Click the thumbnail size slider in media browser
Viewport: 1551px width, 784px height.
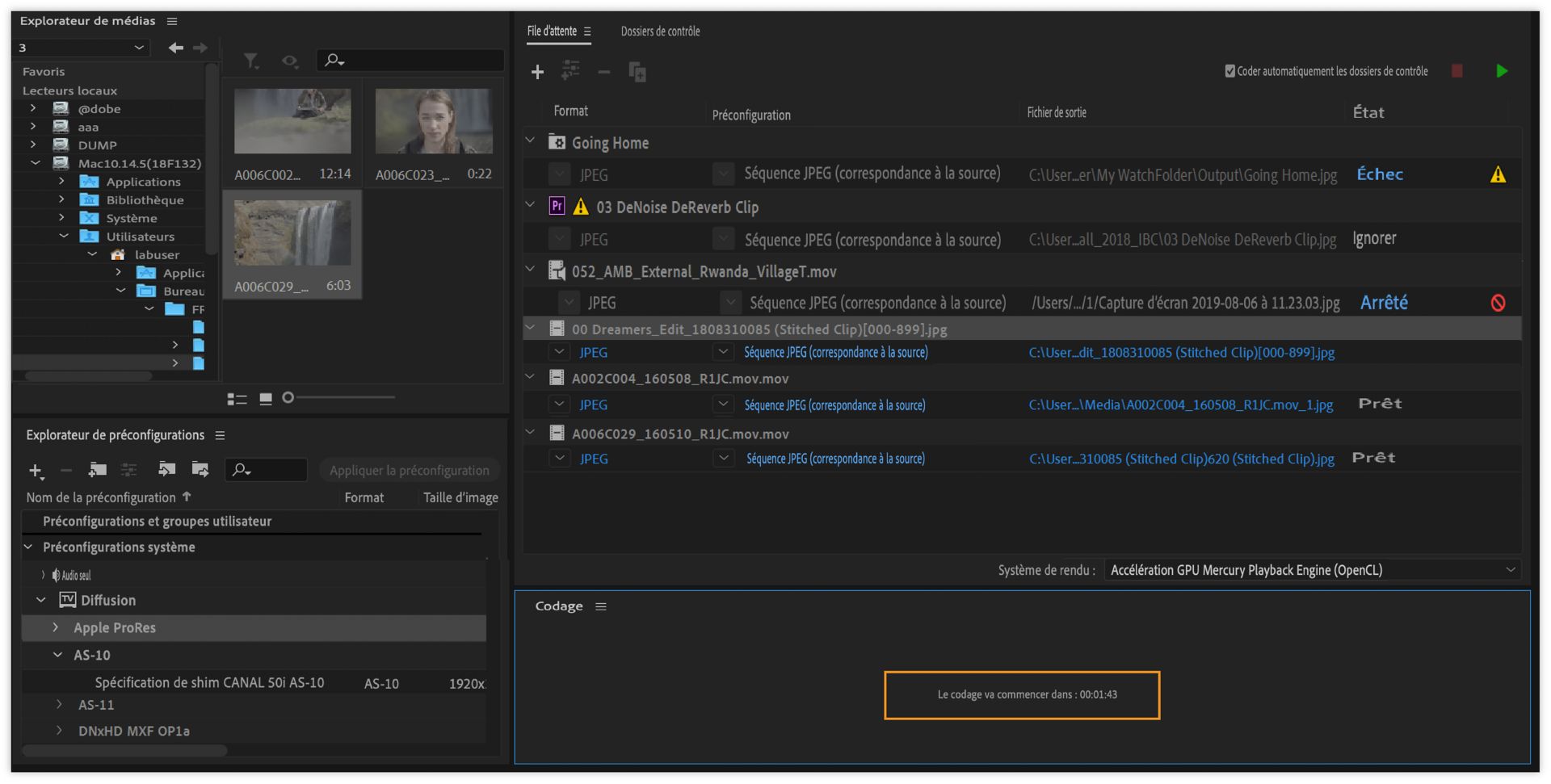(288, 397)
